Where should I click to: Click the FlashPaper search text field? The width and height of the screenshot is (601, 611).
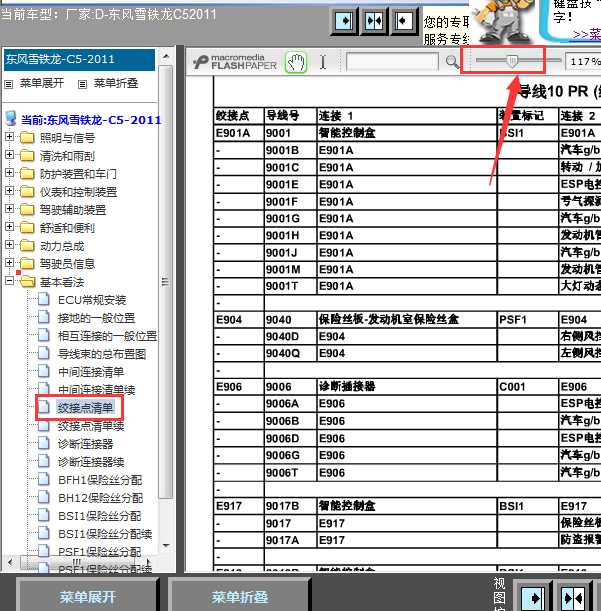tap(392, 62)
